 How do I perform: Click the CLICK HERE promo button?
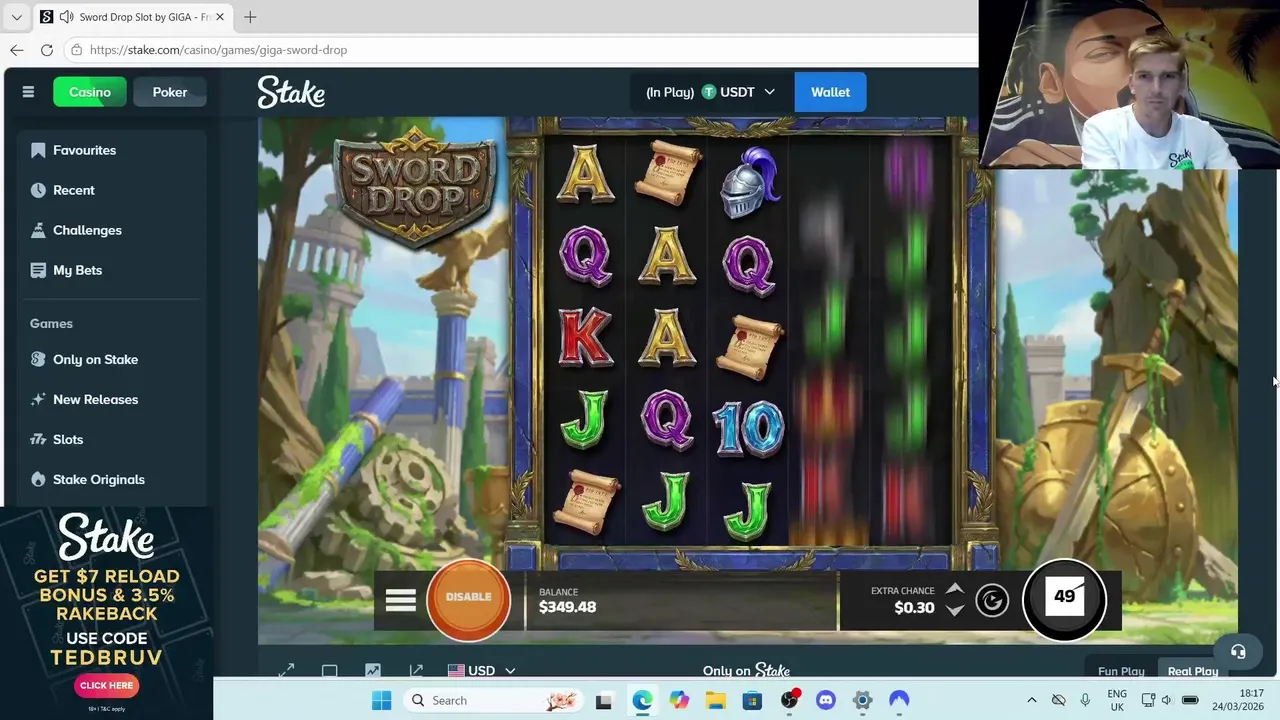click(106, 685)
